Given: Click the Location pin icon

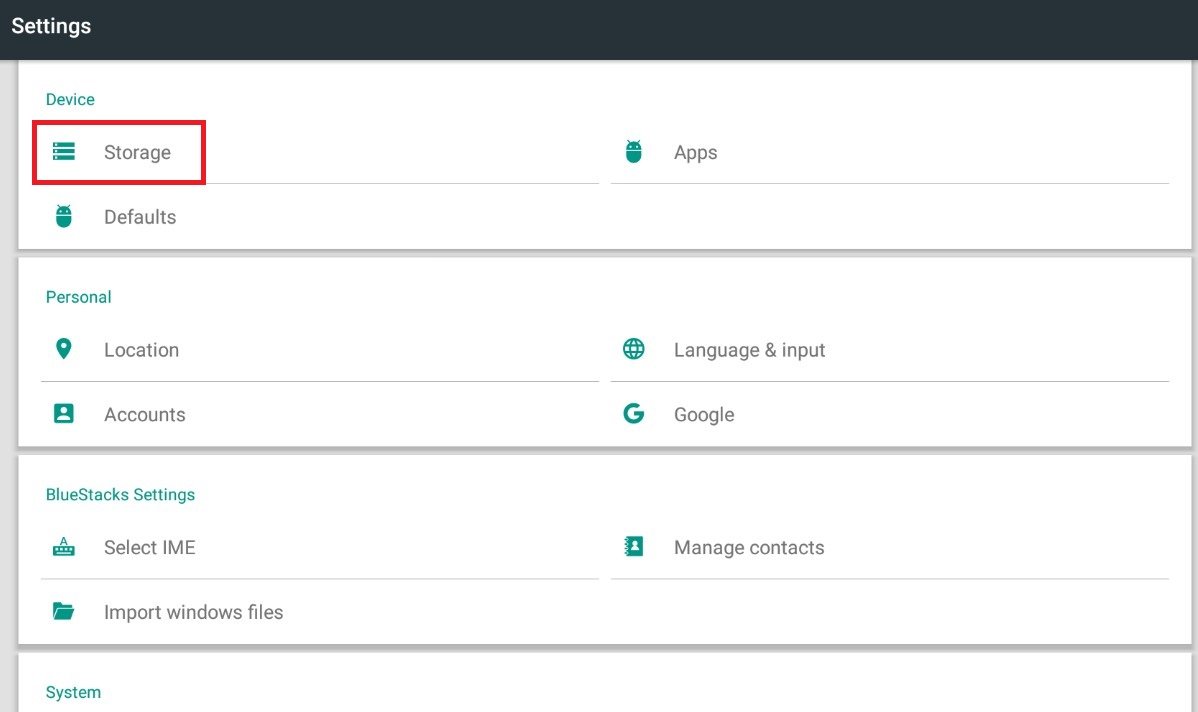Looking at the screenshot, I should 64,349.
